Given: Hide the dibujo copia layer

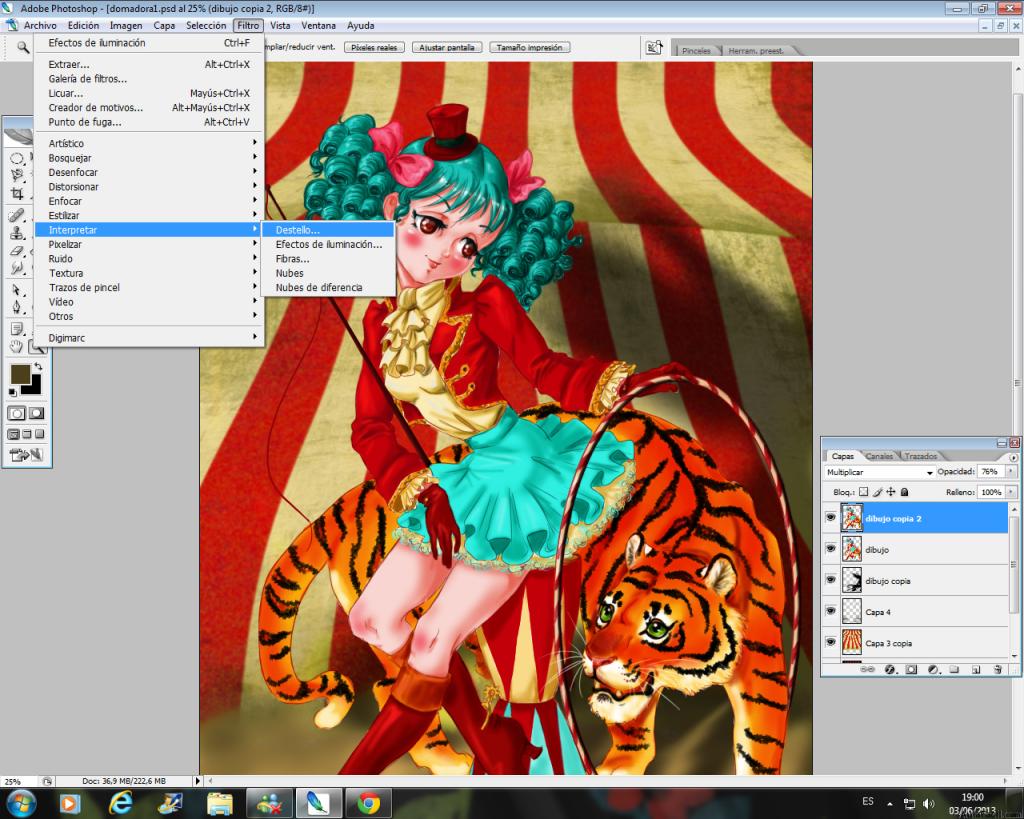Looking at the screenshot, I should pyautogui.click(x=831, y=580).
